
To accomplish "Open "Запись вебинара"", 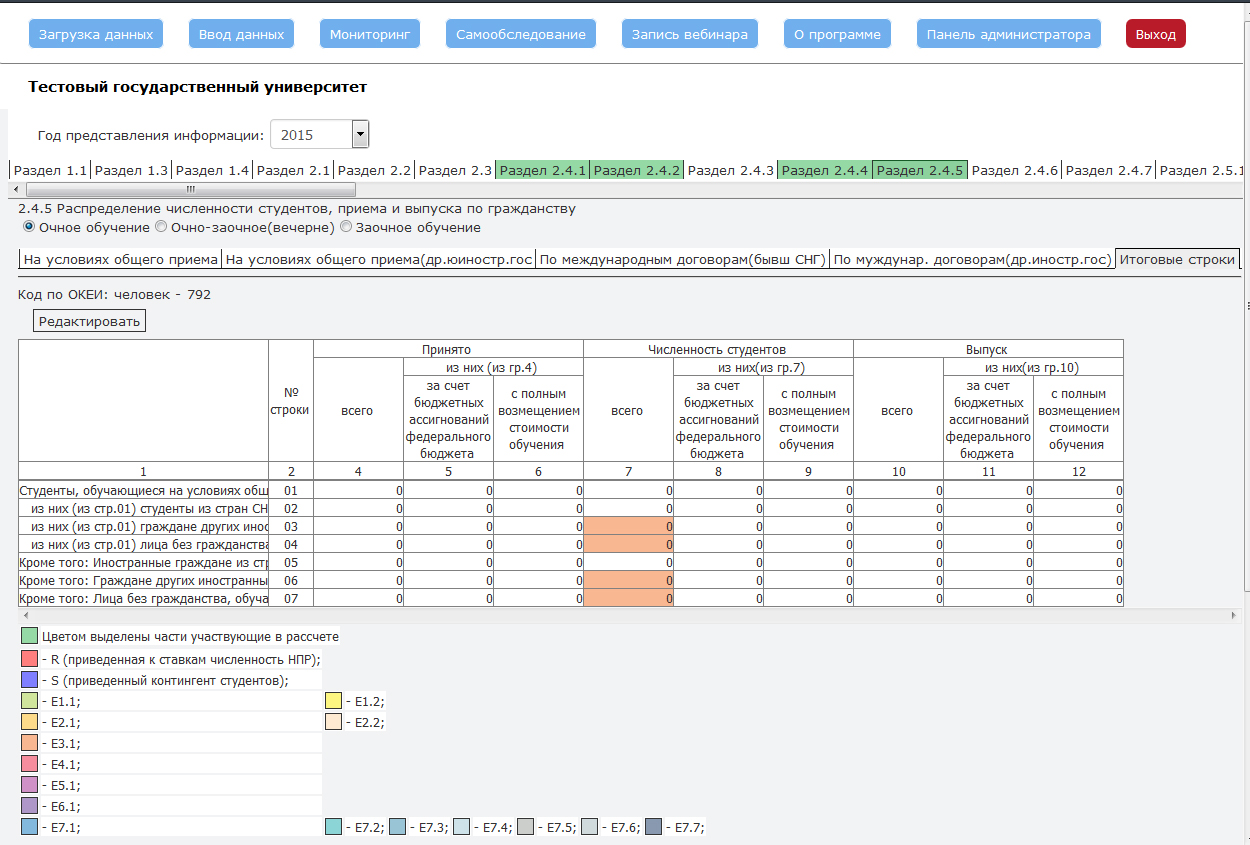I will pos(690,34).
